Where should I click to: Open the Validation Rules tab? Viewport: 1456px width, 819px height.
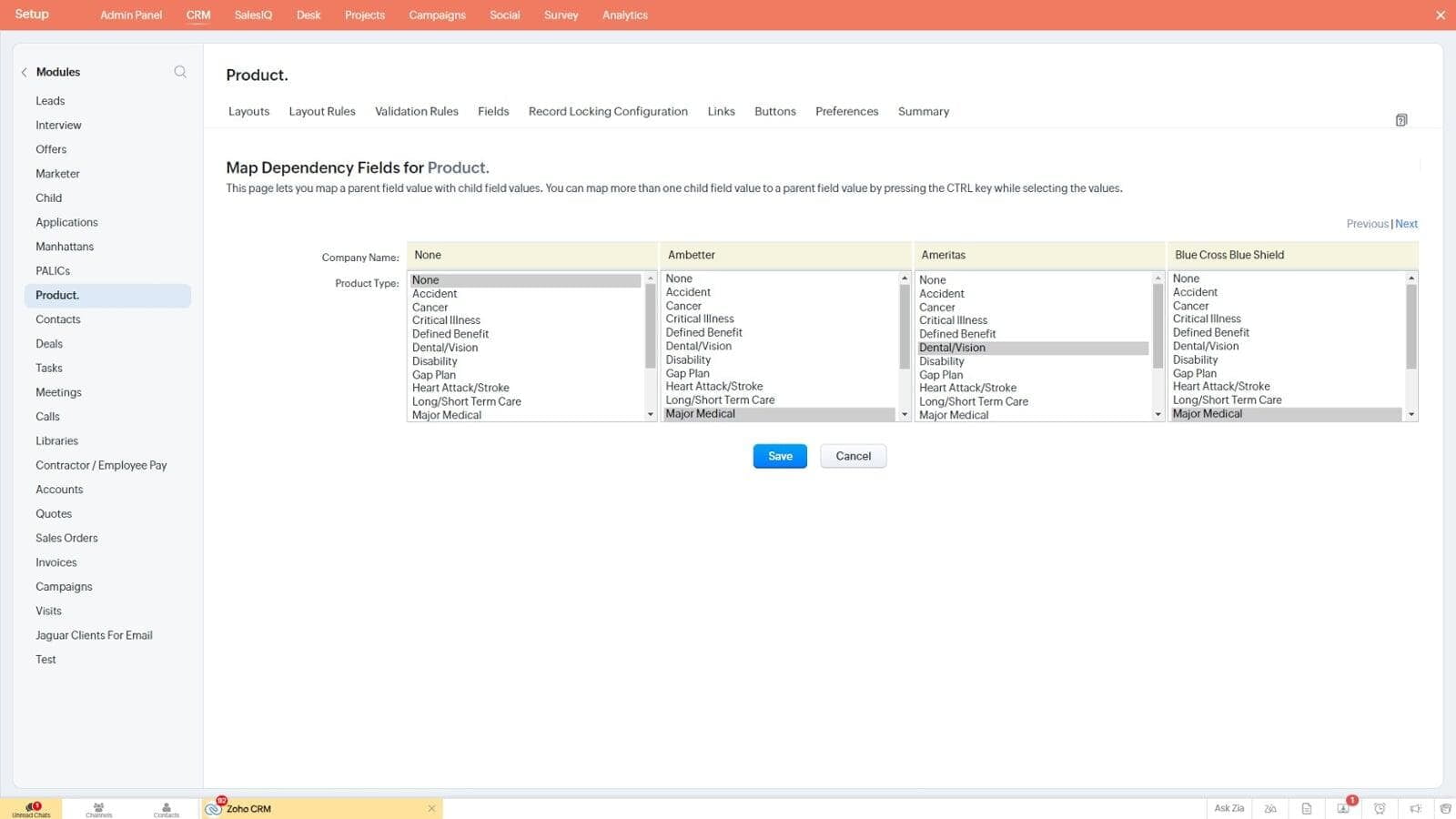click(417, 111)
